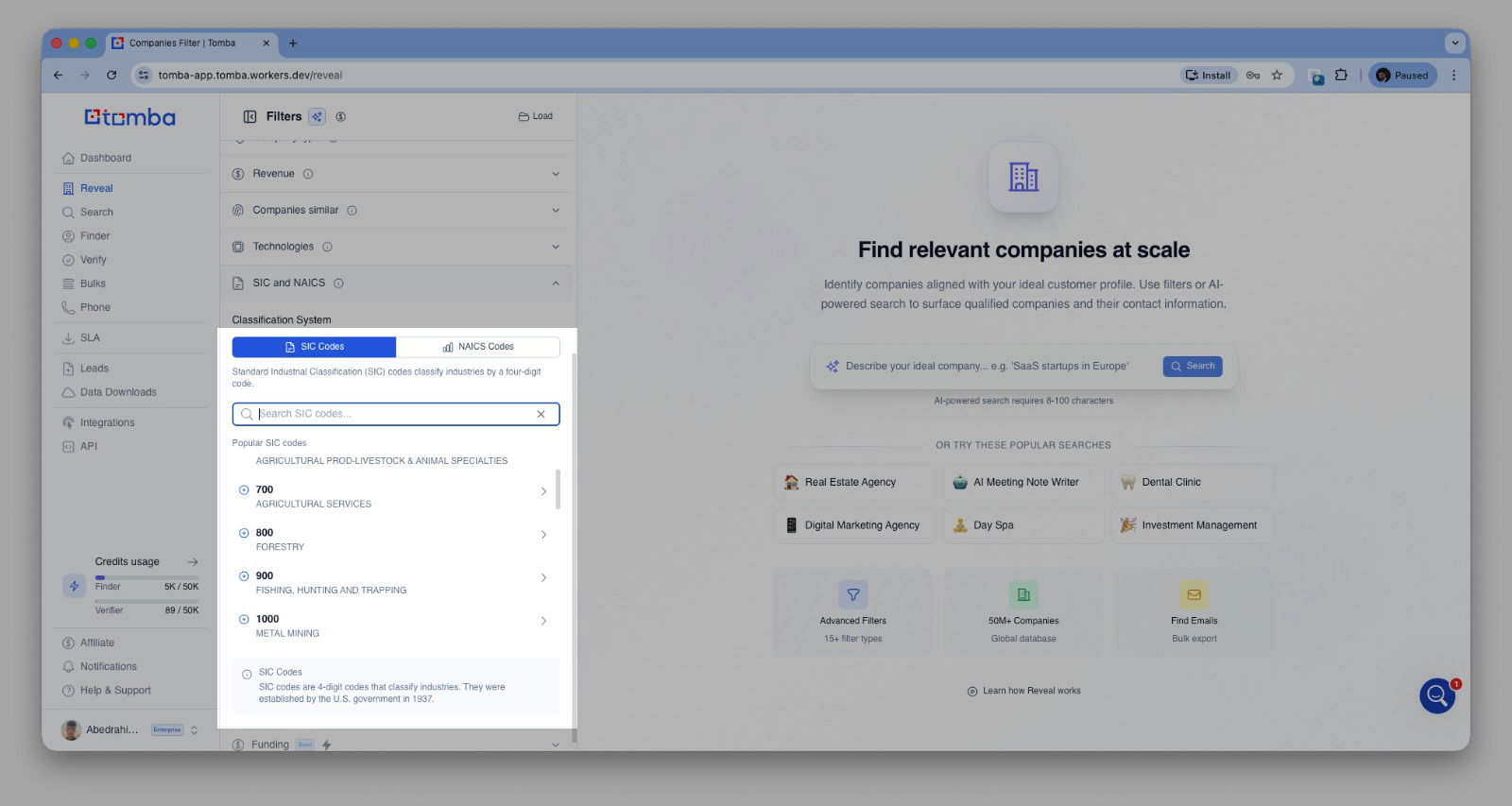Viewport: 1512px width, 806px height.
Task: Click the info icon next to Revenue
Action: click(x=308, y=174)
